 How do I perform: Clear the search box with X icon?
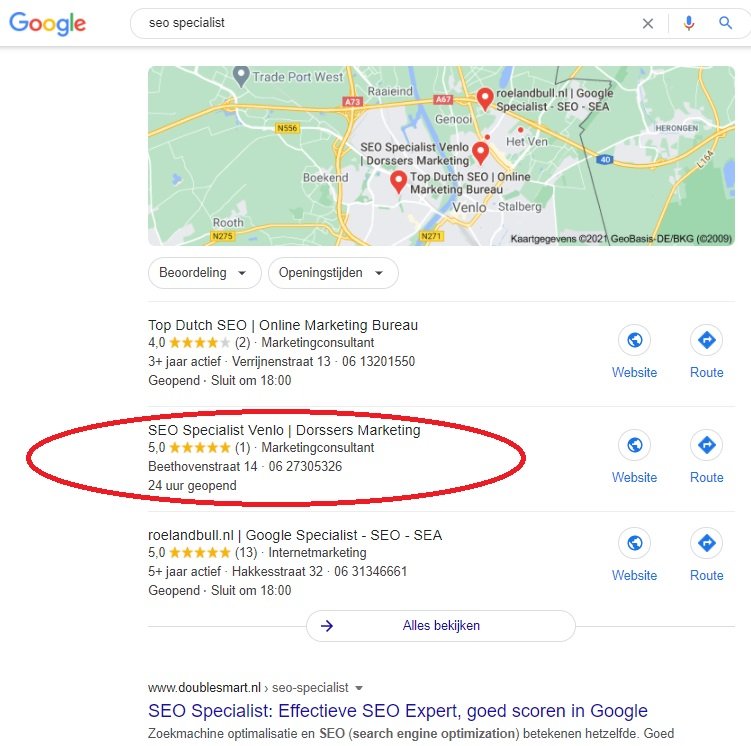pyautogui.click(x=648, y=23)
